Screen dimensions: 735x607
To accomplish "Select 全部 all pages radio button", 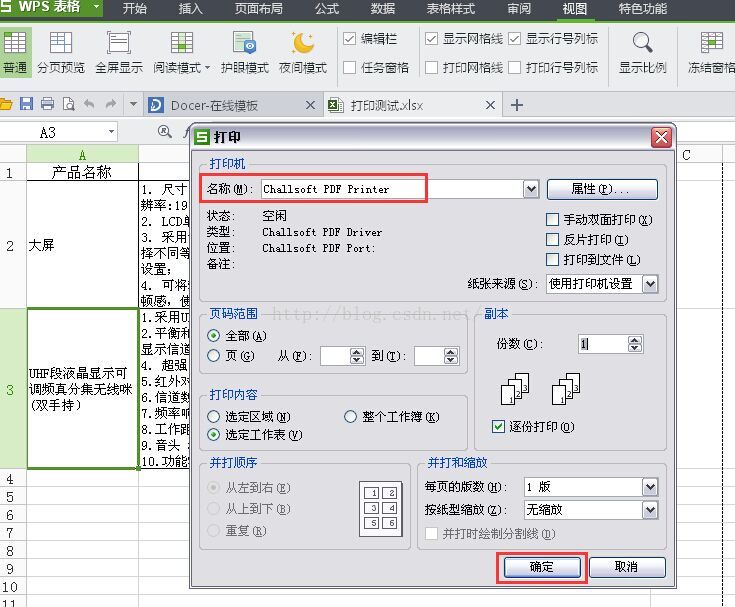I will tap(213, 336).
